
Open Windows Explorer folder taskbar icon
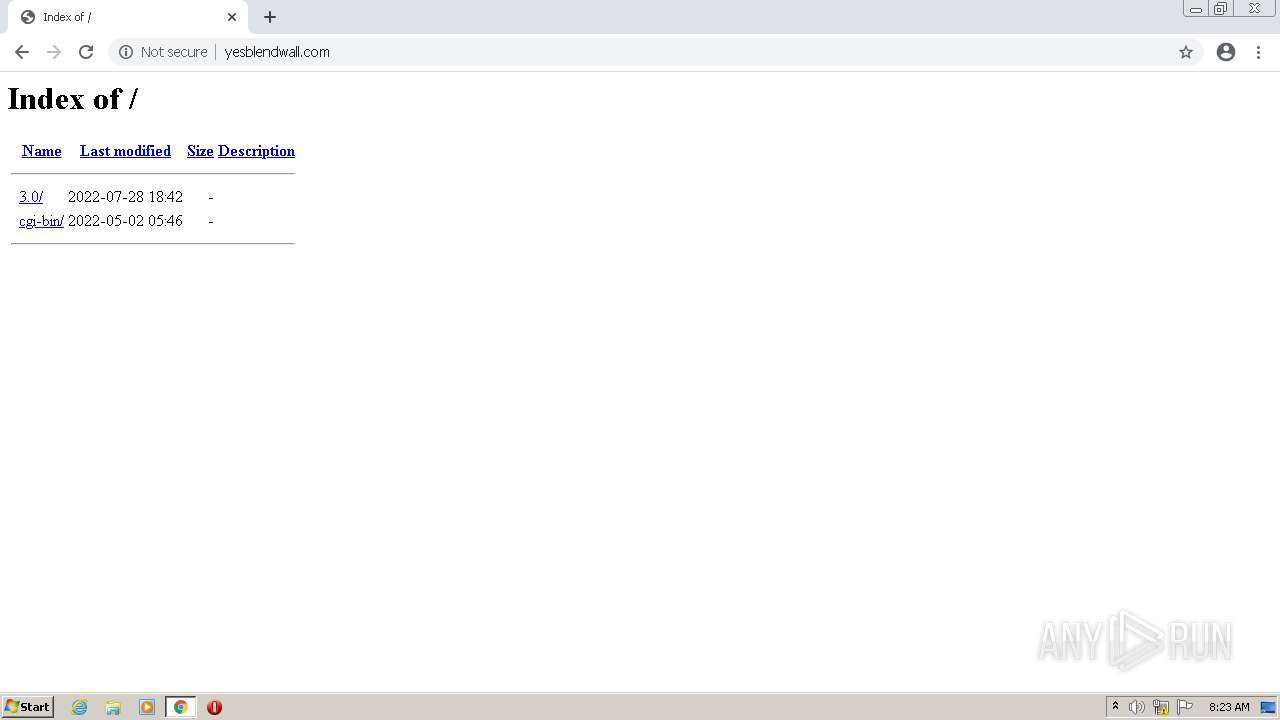[x=113, y=707]
